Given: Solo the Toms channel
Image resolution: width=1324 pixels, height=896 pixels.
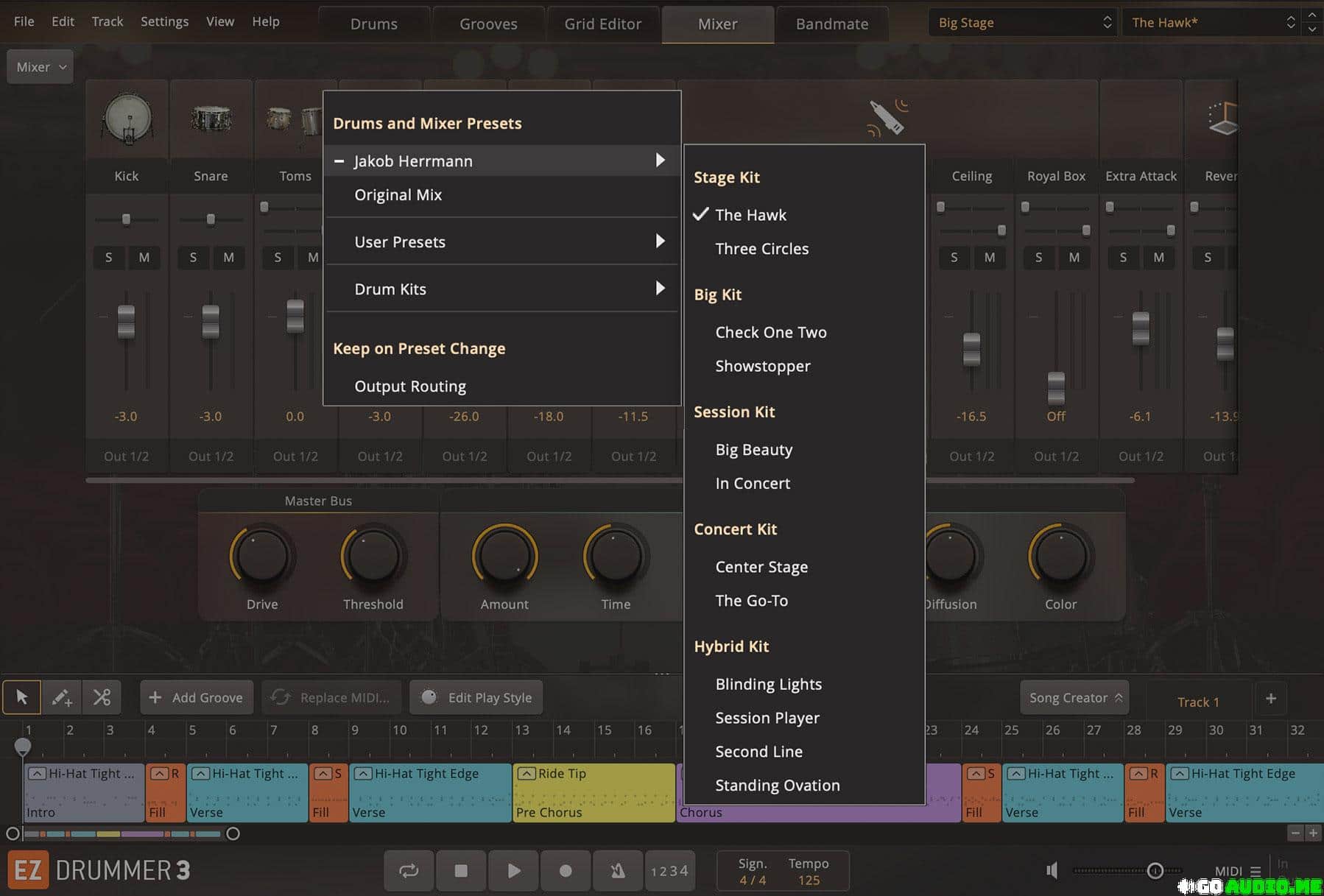Looking at the screenshot, I should [278, 257].
